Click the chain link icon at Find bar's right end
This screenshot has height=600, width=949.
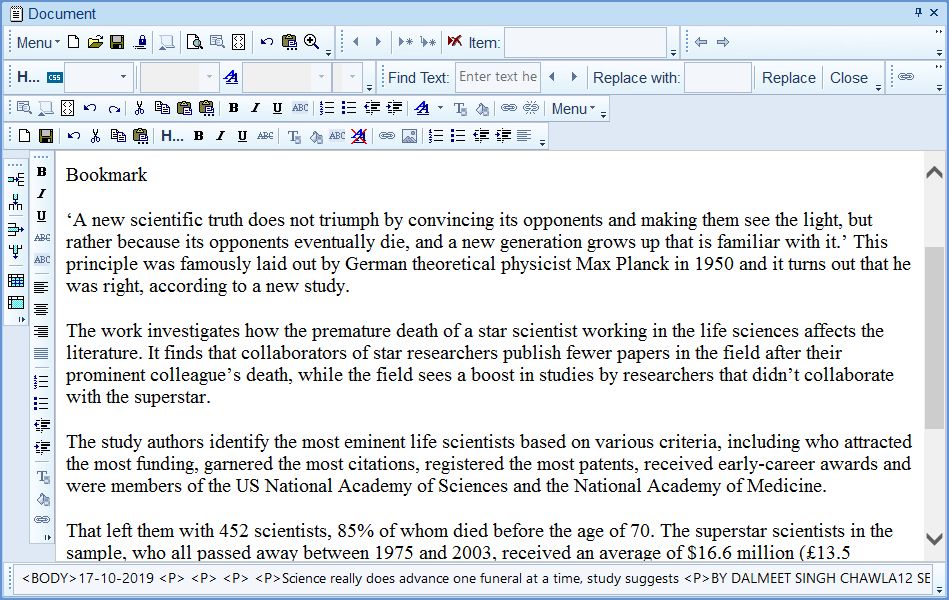906,77
